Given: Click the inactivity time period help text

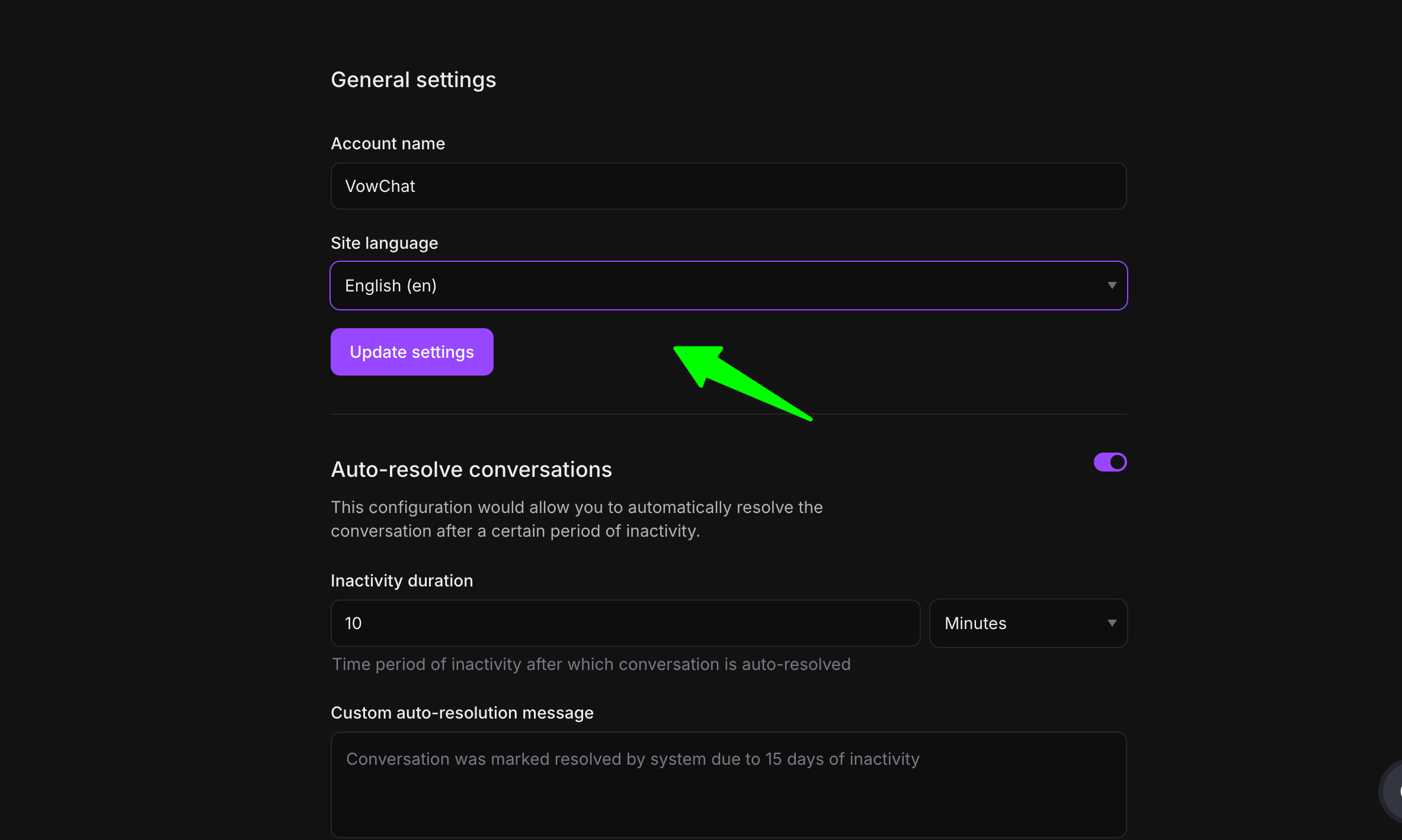Looking at the screenshot, I should (x=591, y=664).
